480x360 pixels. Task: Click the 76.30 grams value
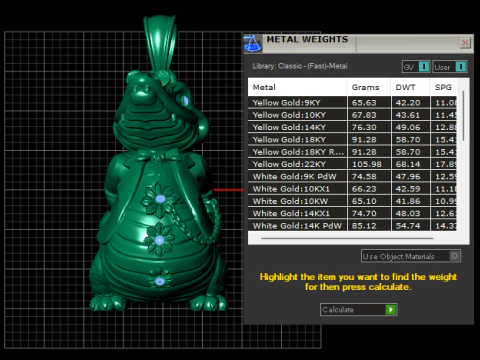pyautogui.click(x=364, y=127)
